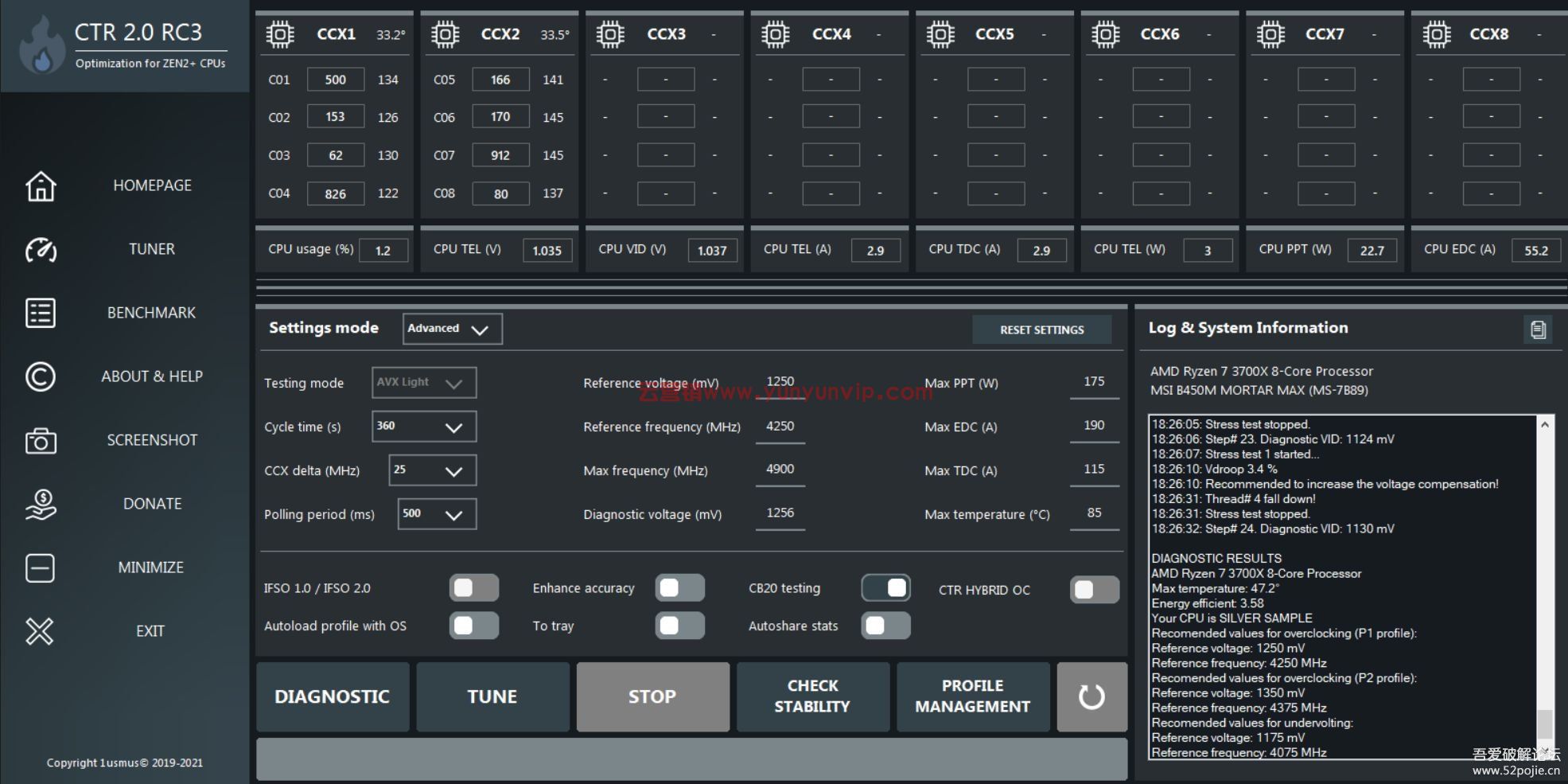The height and width of the screenshot is (784, 1568).
Task: Click CPU PPT (W) value 22.7
Action: 1372,251
